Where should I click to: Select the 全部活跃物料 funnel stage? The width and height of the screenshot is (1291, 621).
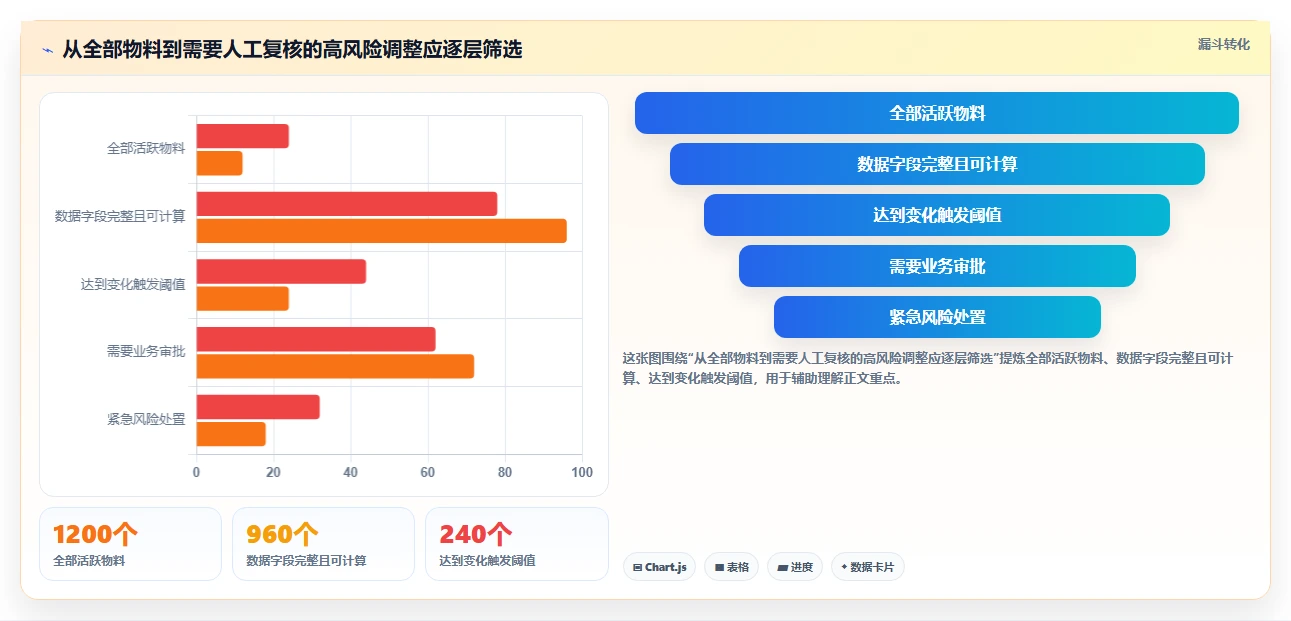937,113
